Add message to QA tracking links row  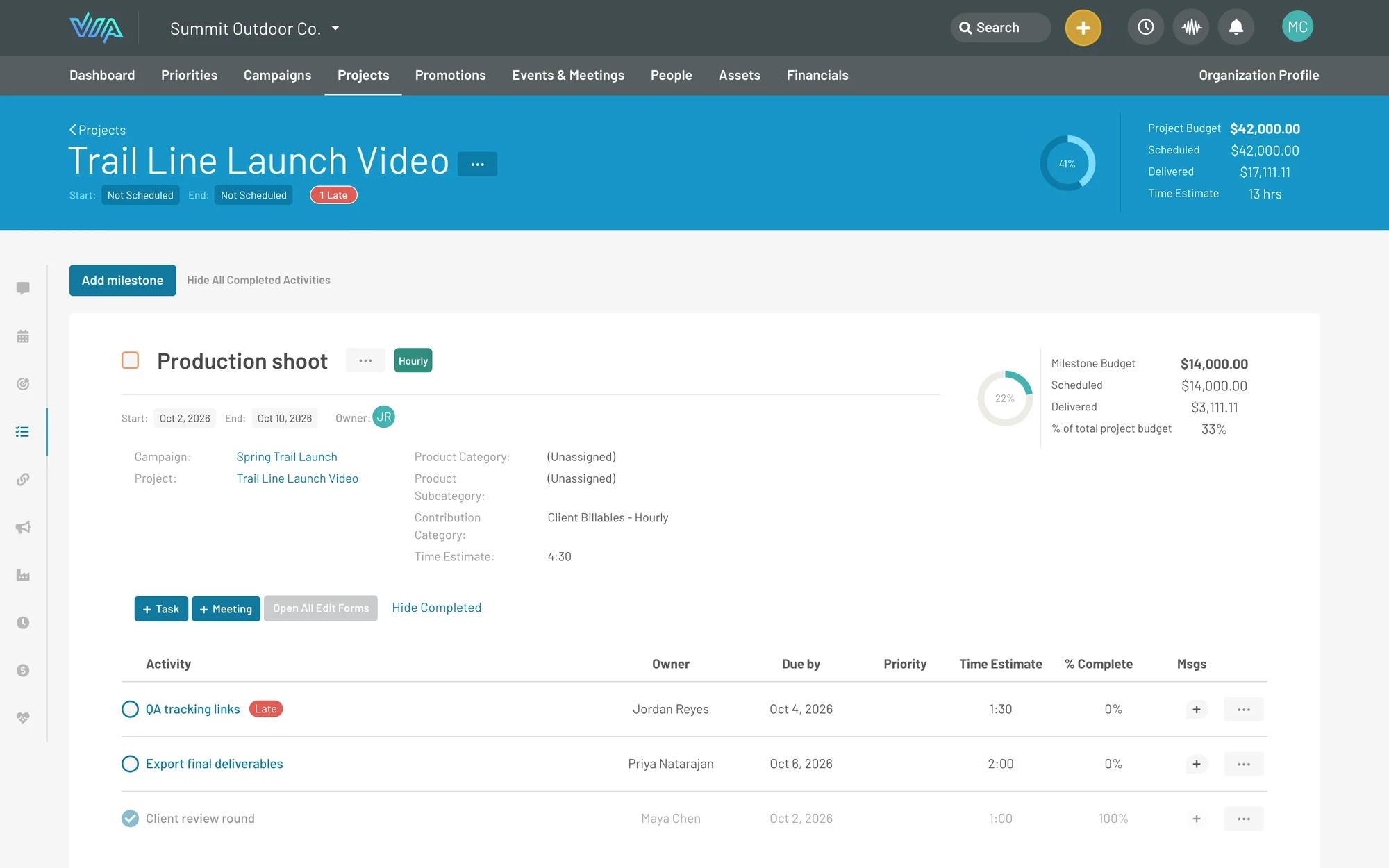[x=1197, y=709]
